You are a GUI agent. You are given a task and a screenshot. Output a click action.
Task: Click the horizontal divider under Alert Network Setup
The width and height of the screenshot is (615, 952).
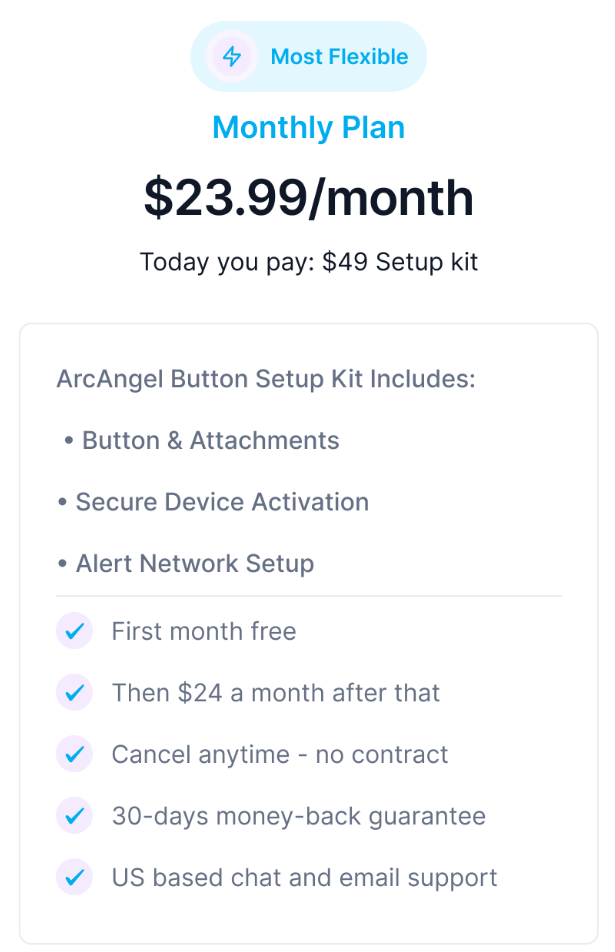tap(308, 596)
